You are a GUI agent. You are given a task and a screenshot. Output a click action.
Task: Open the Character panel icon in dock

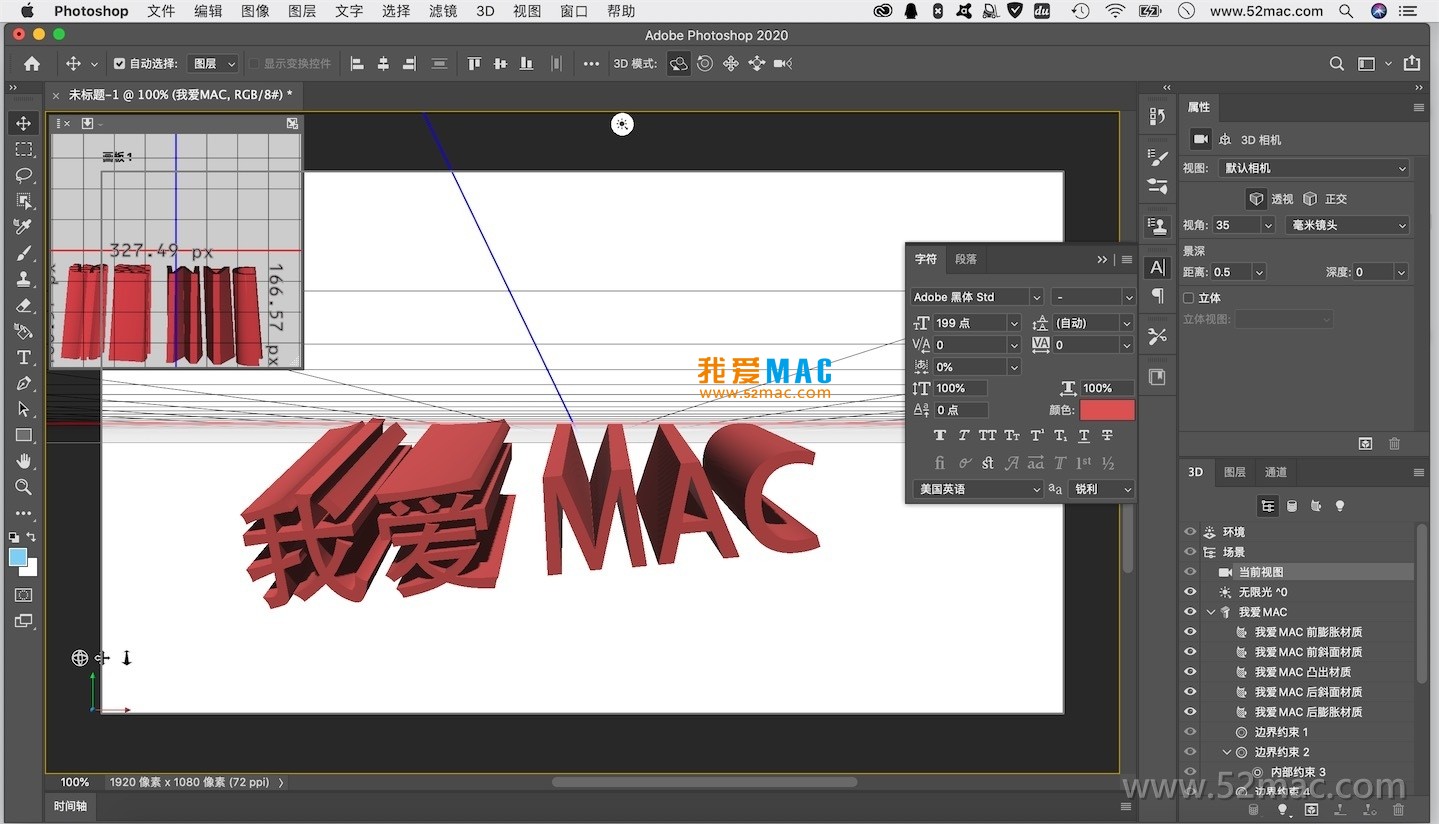(1157, 268)
